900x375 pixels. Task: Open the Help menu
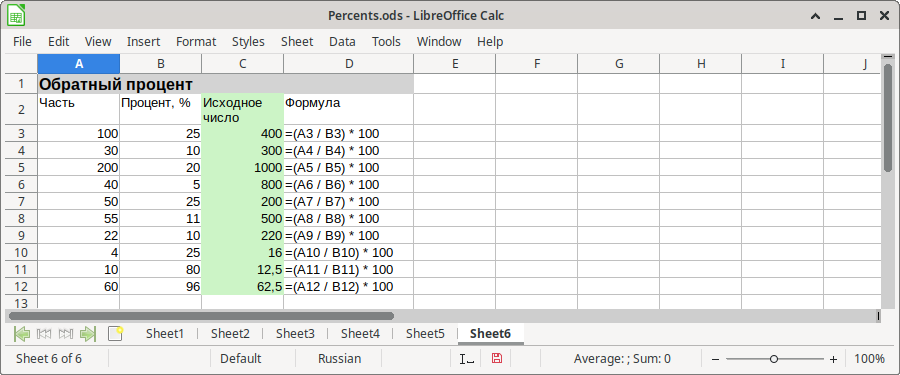point(490,41)
